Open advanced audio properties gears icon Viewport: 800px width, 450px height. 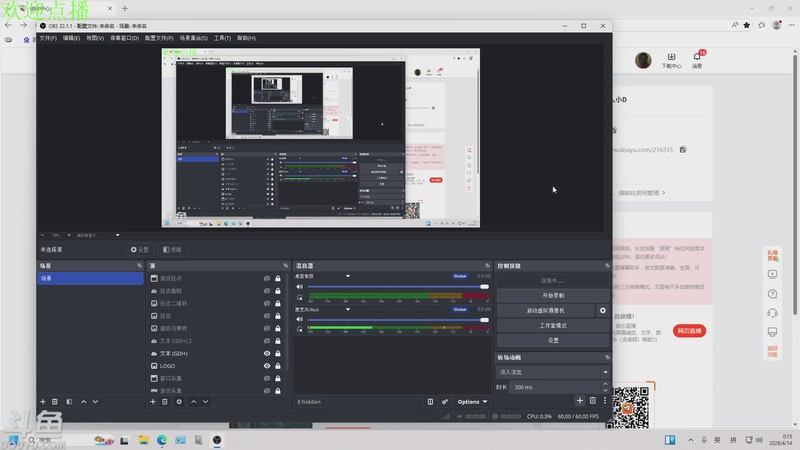445,402
